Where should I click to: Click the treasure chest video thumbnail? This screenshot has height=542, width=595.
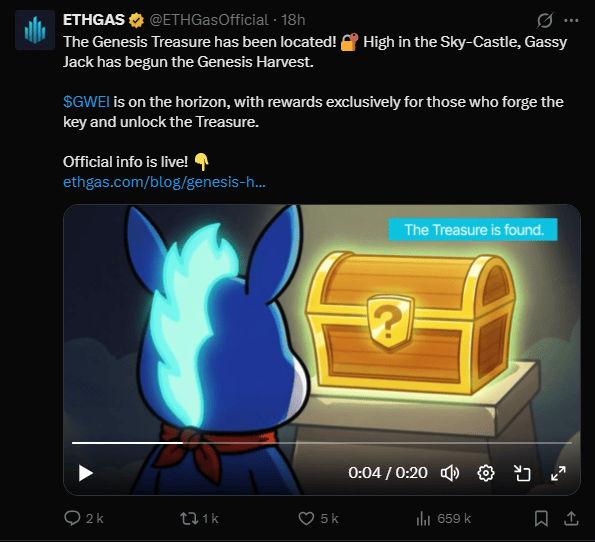click(322, 350)
